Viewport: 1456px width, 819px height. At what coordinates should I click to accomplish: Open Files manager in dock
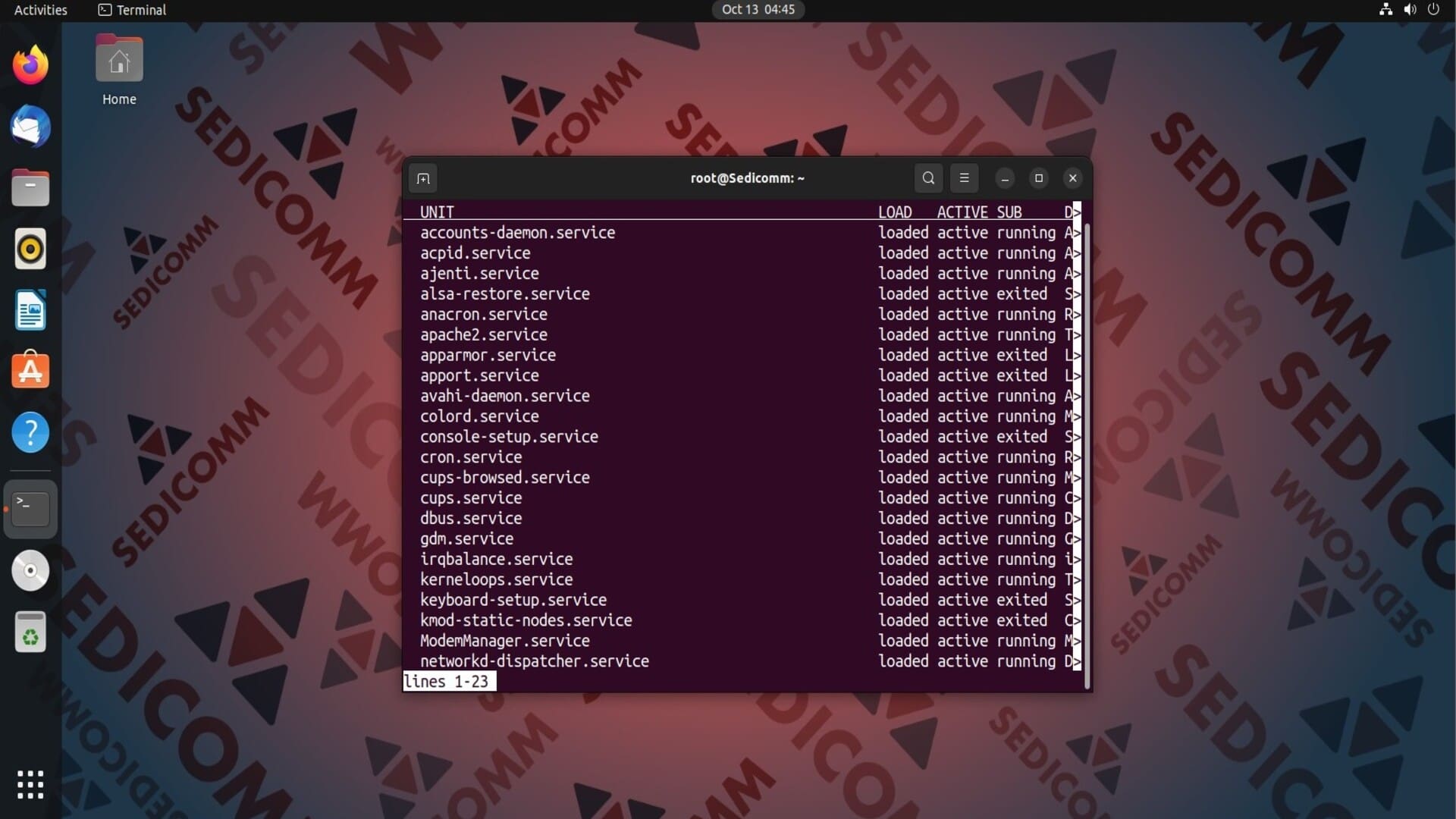click(x=30, y=188)
